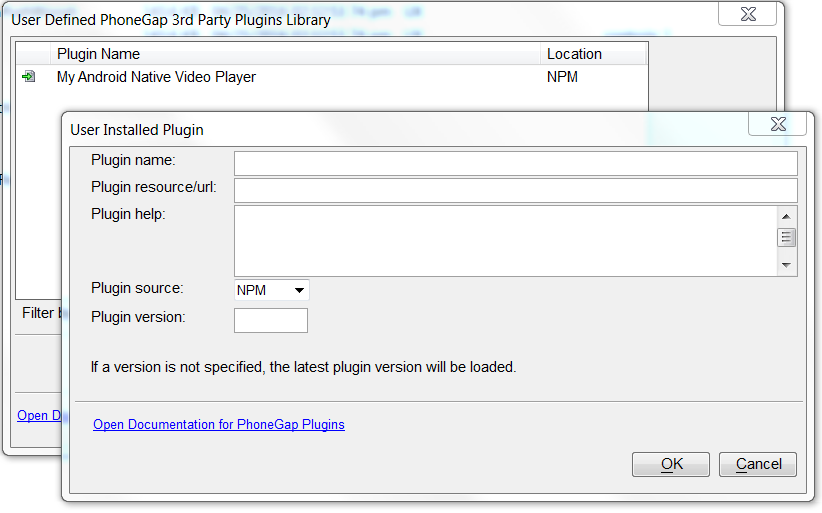
Task: Confirm the User Installed Plugin dialog with OK
Action: [670, 464]
